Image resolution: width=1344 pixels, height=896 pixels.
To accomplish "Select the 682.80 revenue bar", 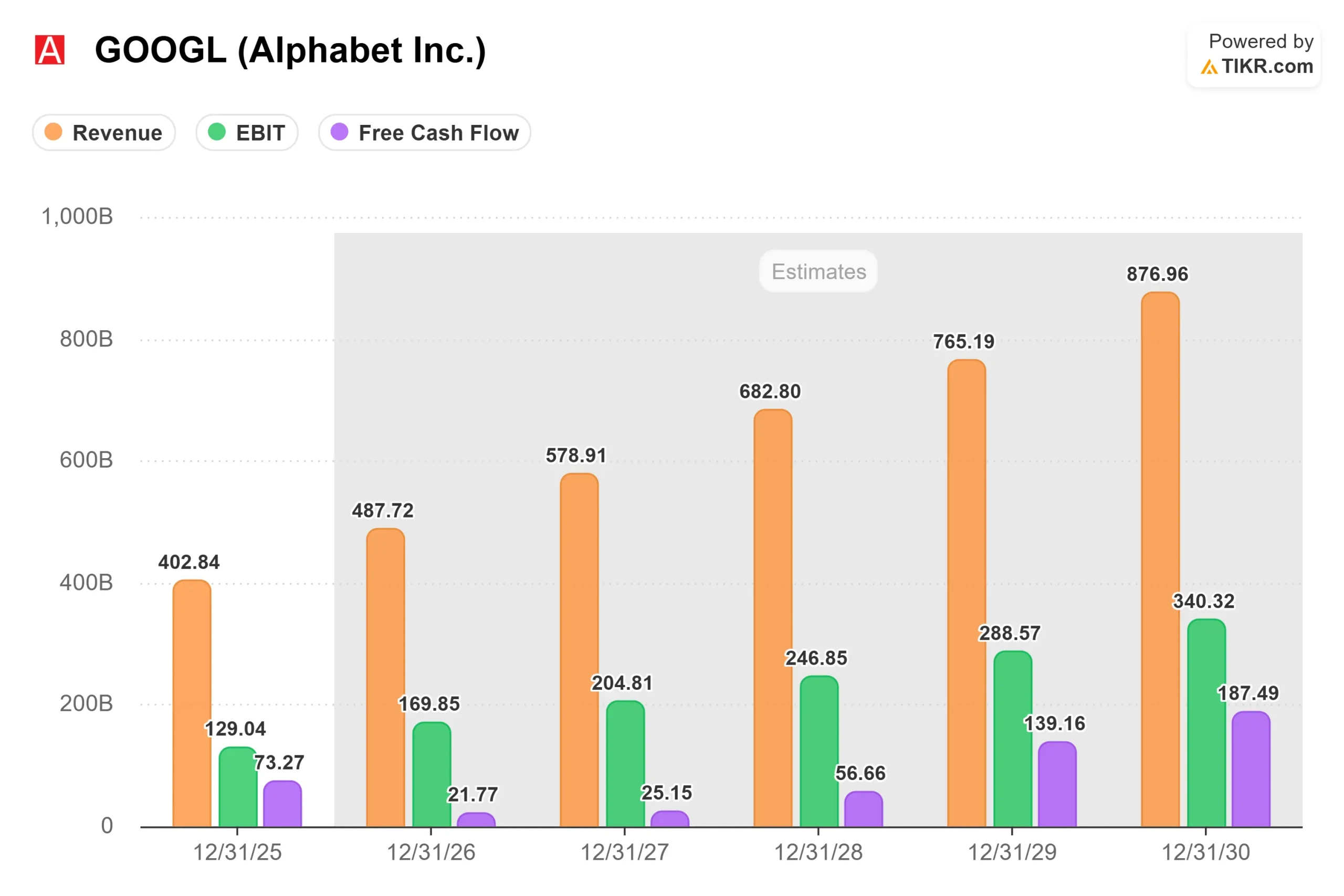I will 773,618.
